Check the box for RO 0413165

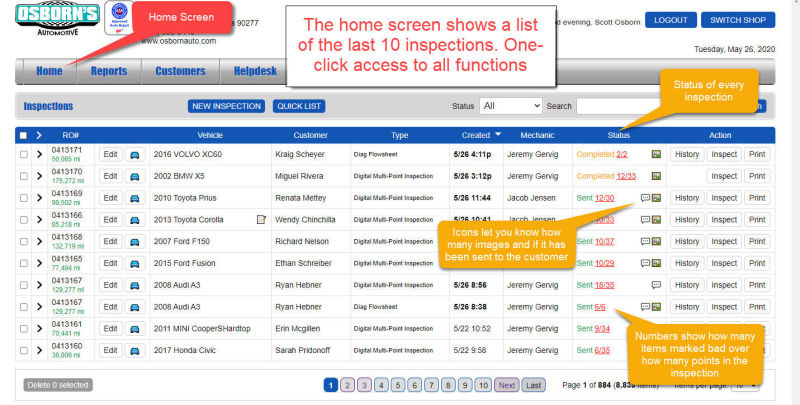23,264
